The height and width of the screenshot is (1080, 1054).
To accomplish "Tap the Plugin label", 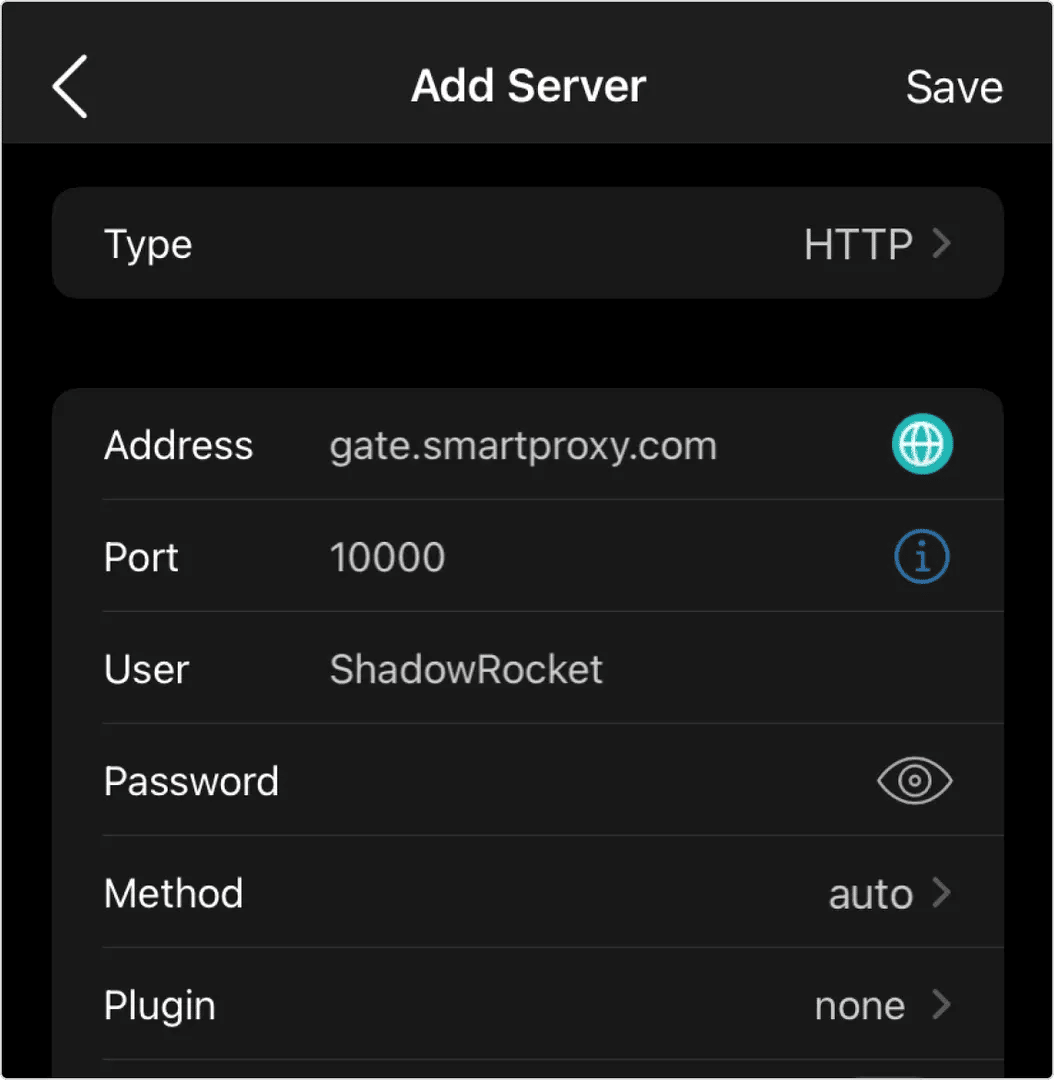I will [159, 1006].
